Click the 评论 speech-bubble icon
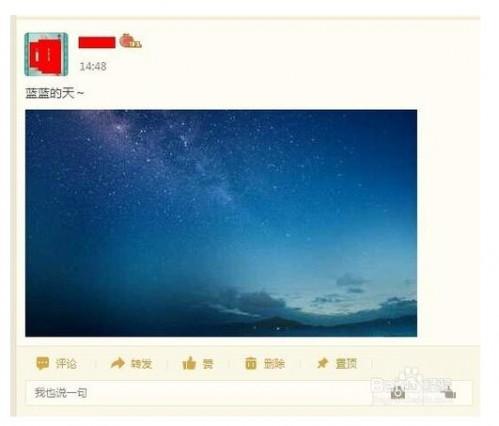This screenshot has width=499, height=426. (43, 363)
